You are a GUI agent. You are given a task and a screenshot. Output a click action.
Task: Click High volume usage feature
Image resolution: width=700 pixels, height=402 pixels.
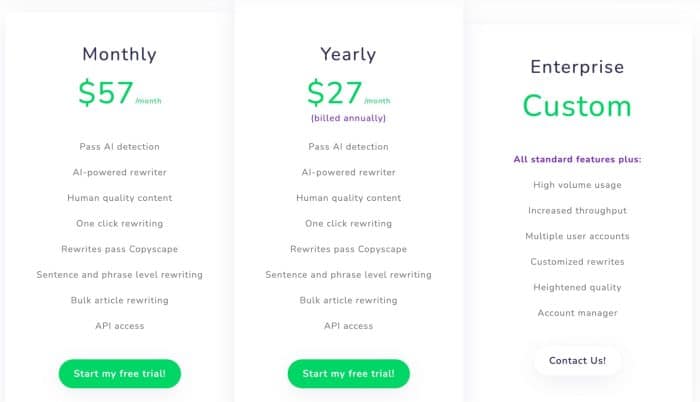[577, 185]
